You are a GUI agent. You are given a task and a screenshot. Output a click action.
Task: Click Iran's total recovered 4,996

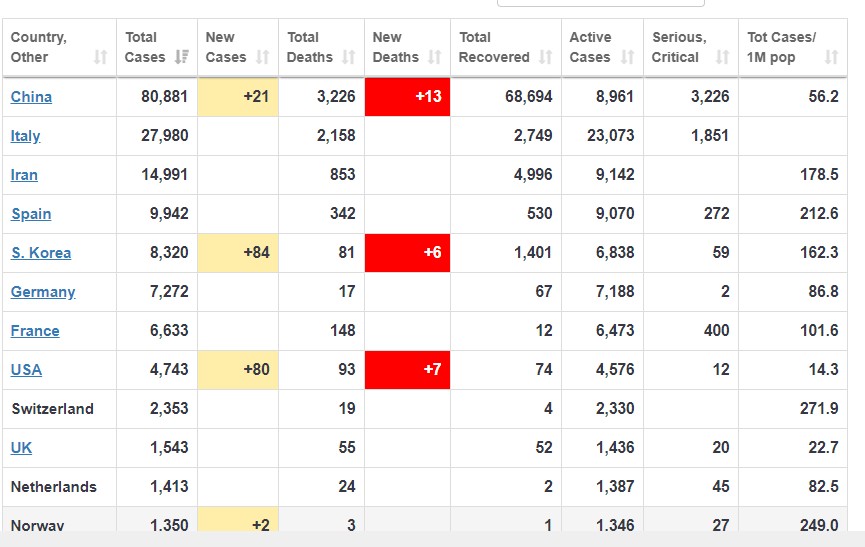pyautogui.click(x=533, y=175)
